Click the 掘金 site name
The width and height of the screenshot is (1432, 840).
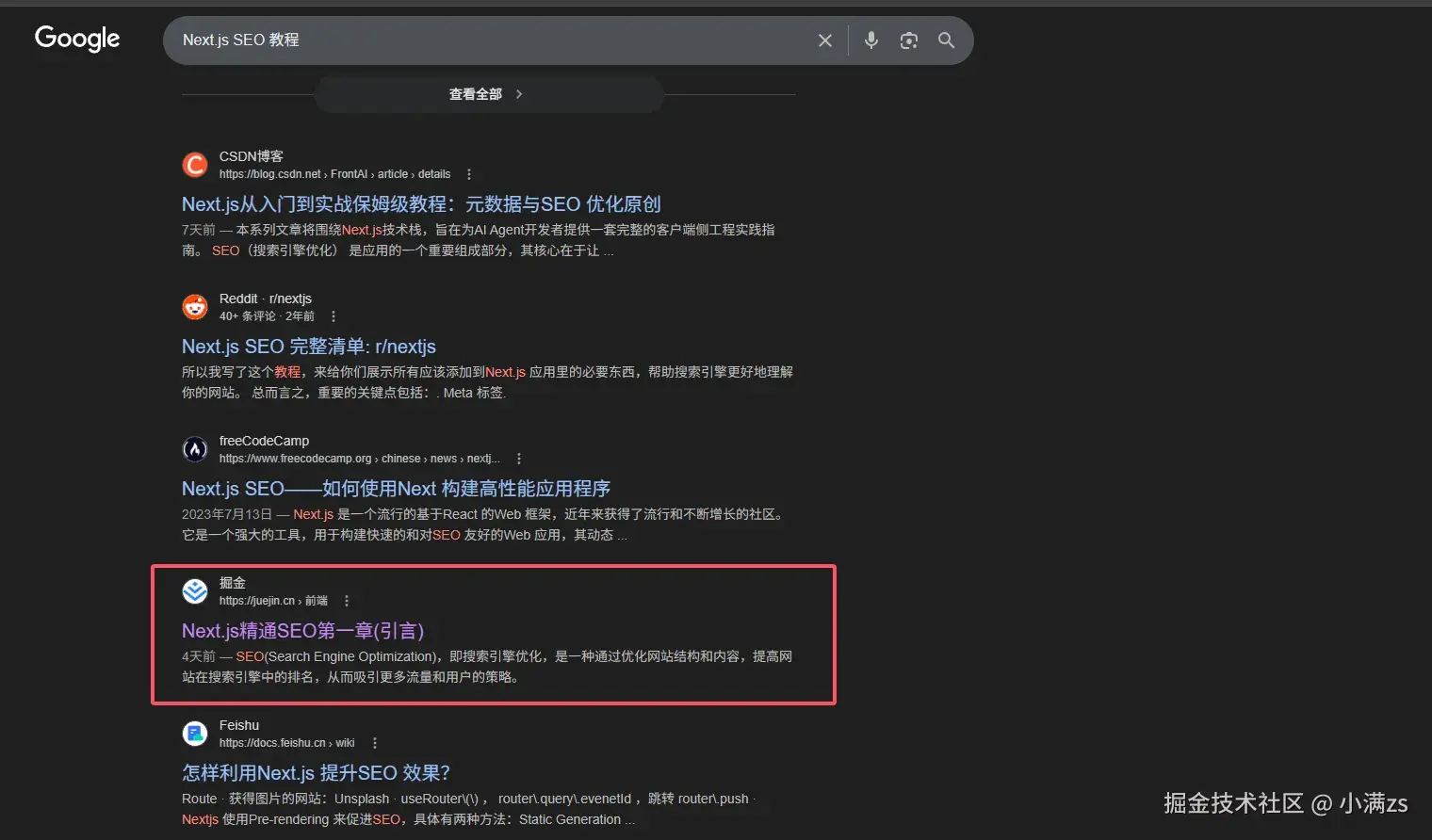pos(233,583)
